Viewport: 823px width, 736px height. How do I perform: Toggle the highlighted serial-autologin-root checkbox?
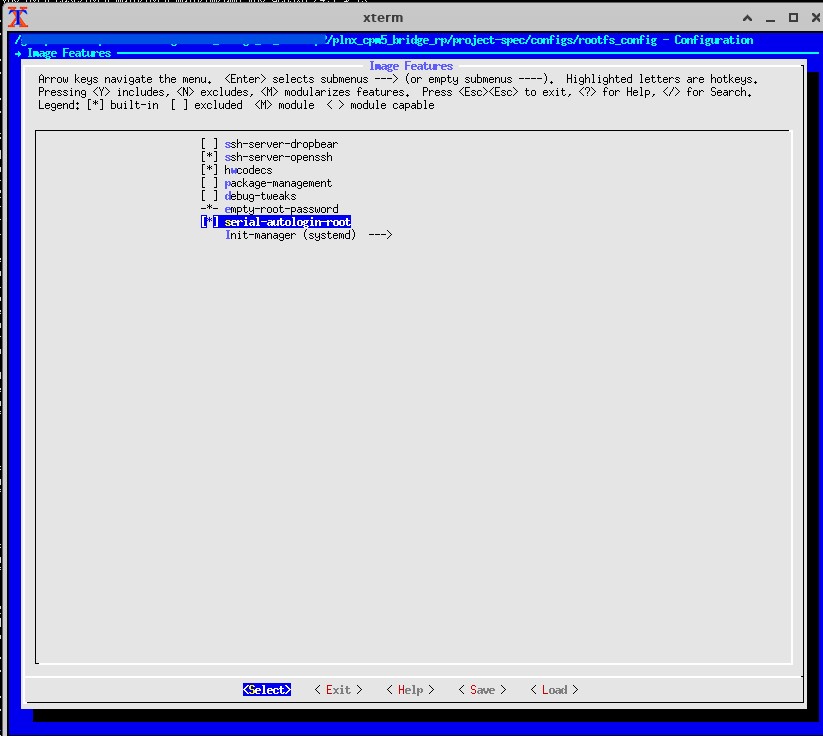point(209,222)
